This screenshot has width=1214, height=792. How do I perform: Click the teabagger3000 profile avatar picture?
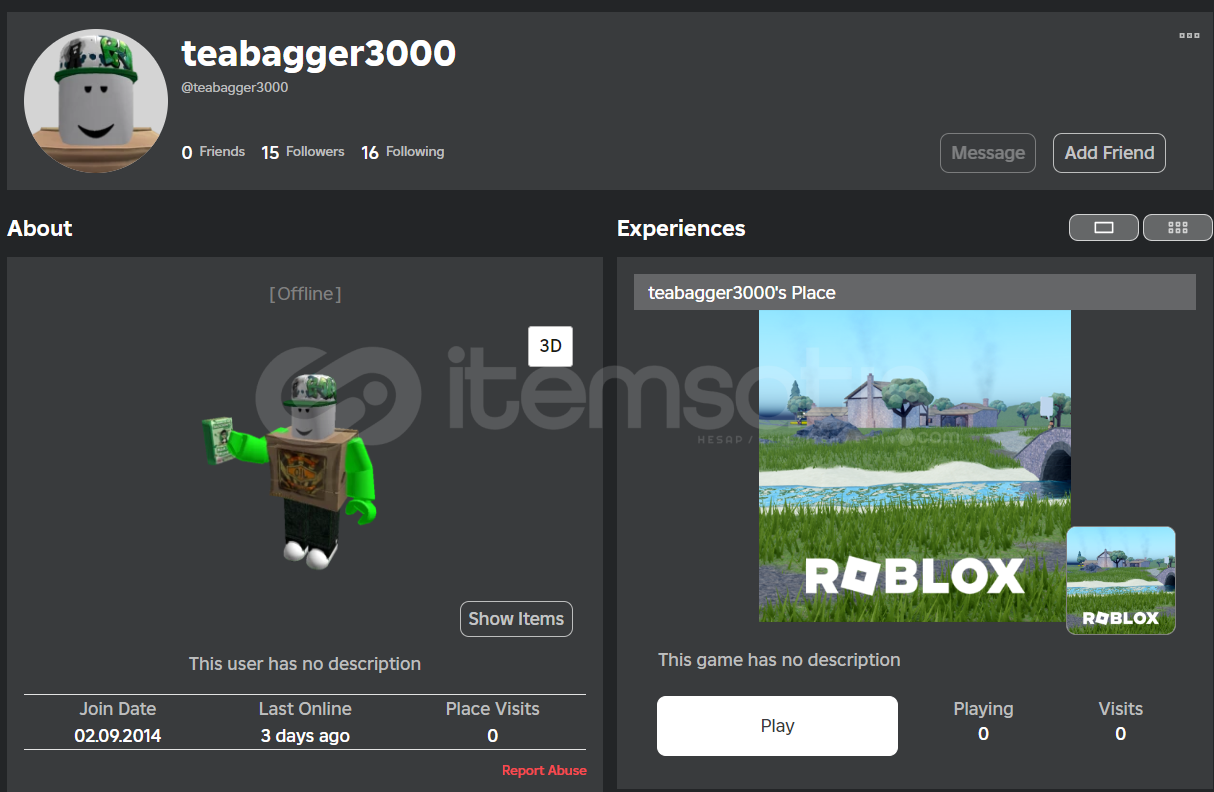[96, 101]
